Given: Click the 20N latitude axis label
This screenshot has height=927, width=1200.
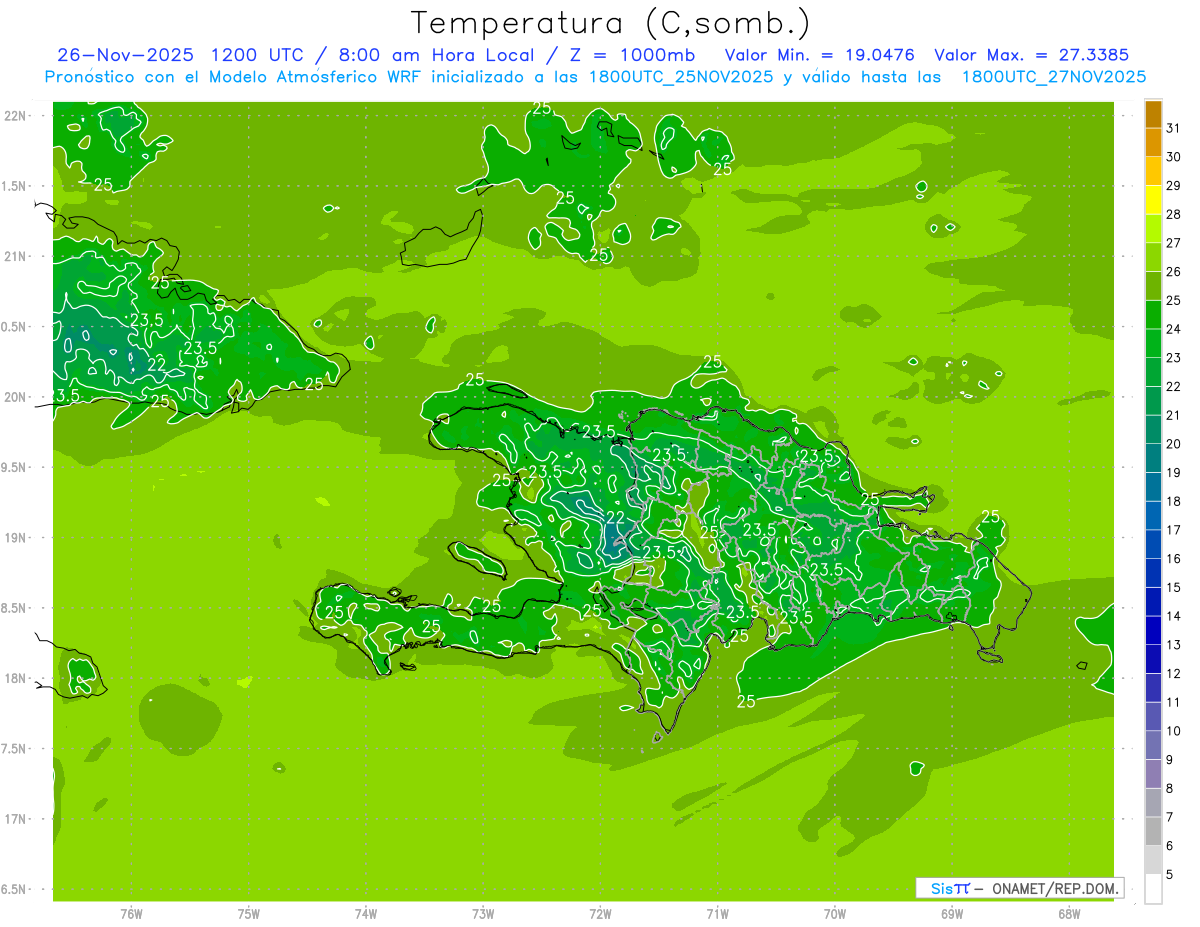Looking at the screenshot, I should [15, 397].
